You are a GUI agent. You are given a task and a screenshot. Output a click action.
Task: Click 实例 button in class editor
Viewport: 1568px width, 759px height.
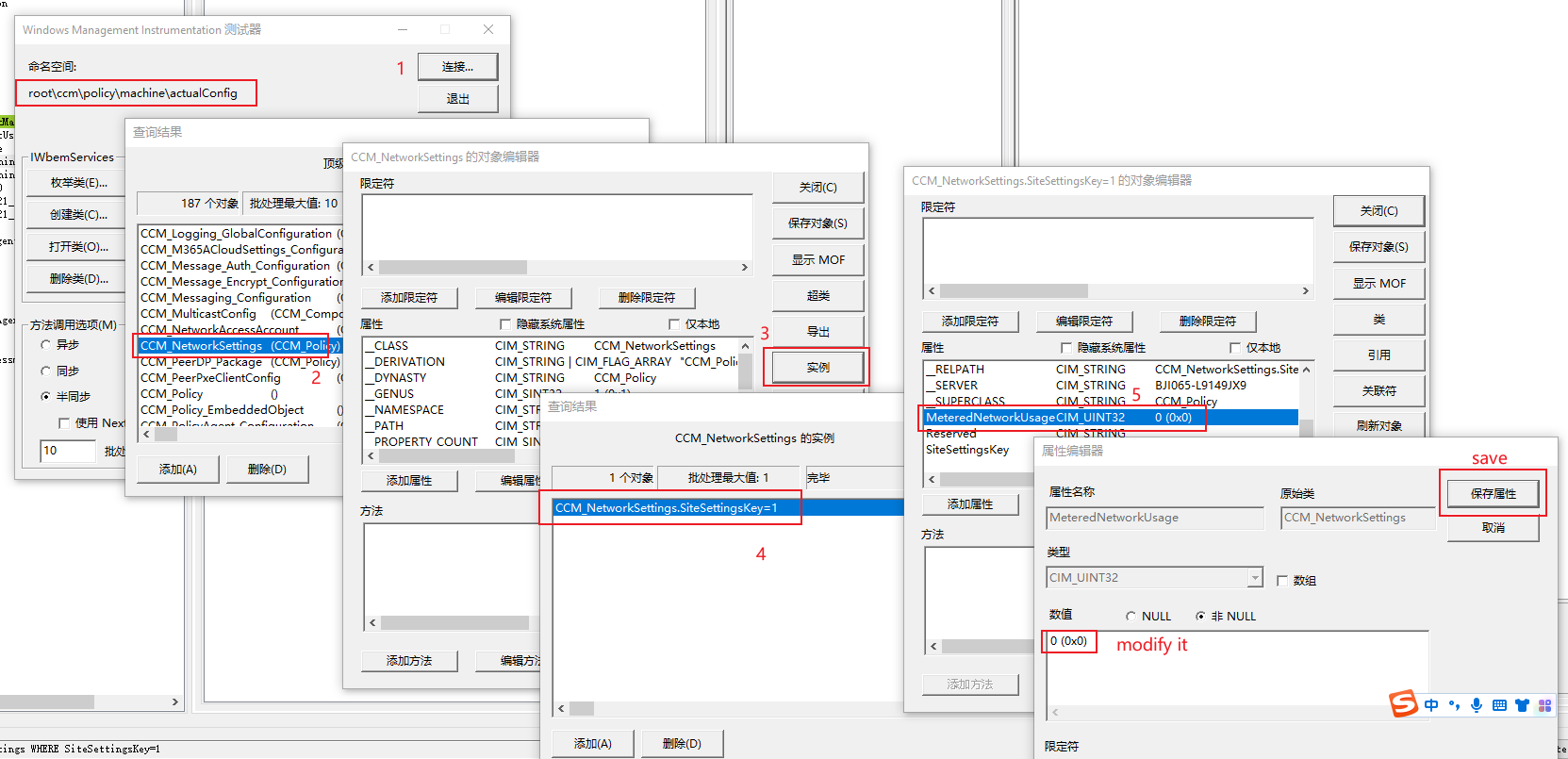(817, 368)
